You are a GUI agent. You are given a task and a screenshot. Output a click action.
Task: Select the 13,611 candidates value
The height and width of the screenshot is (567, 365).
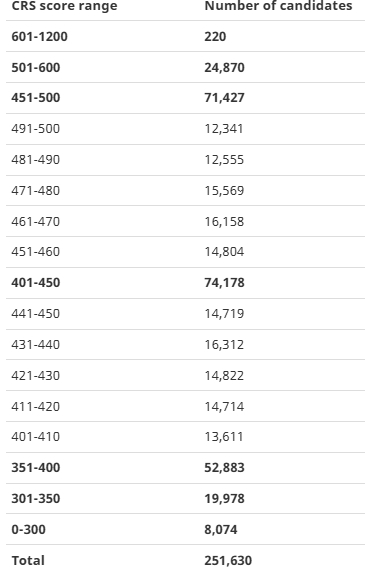click(x=224, y=437)
